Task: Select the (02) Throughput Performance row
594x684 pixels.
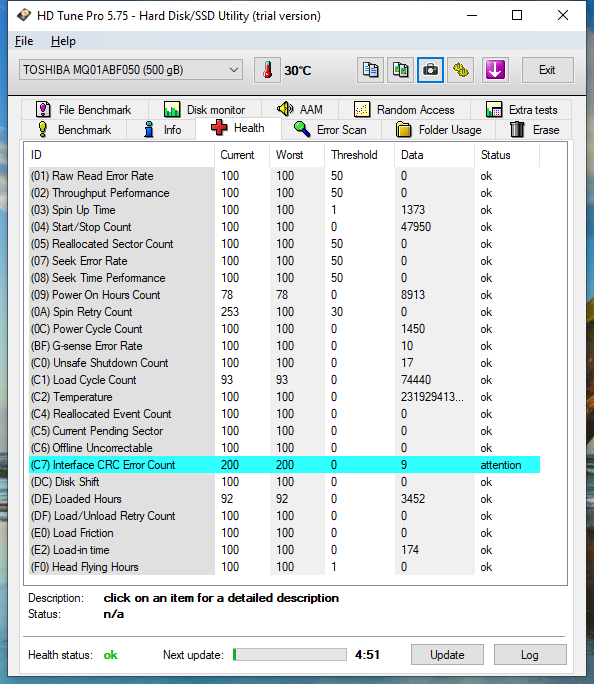Action: pyautogui.click(x=284, y=193)
